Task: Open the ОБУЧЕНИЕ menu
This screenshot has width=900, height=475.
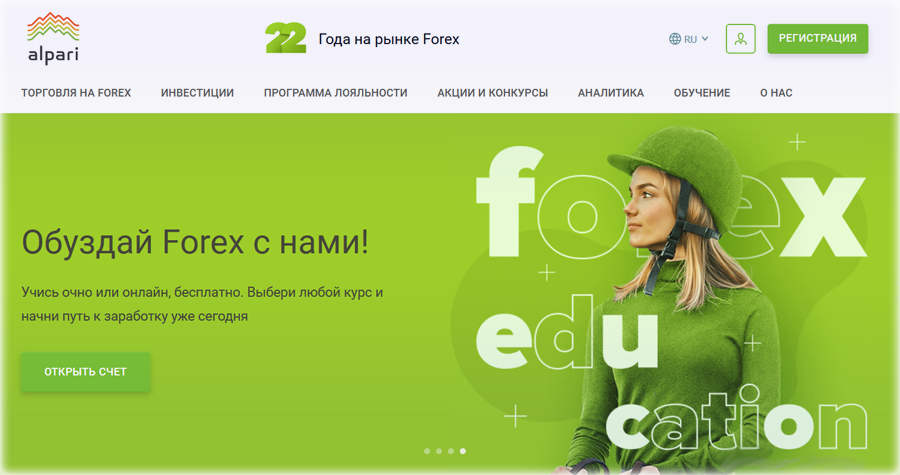Action: click(x=702, y=93)
